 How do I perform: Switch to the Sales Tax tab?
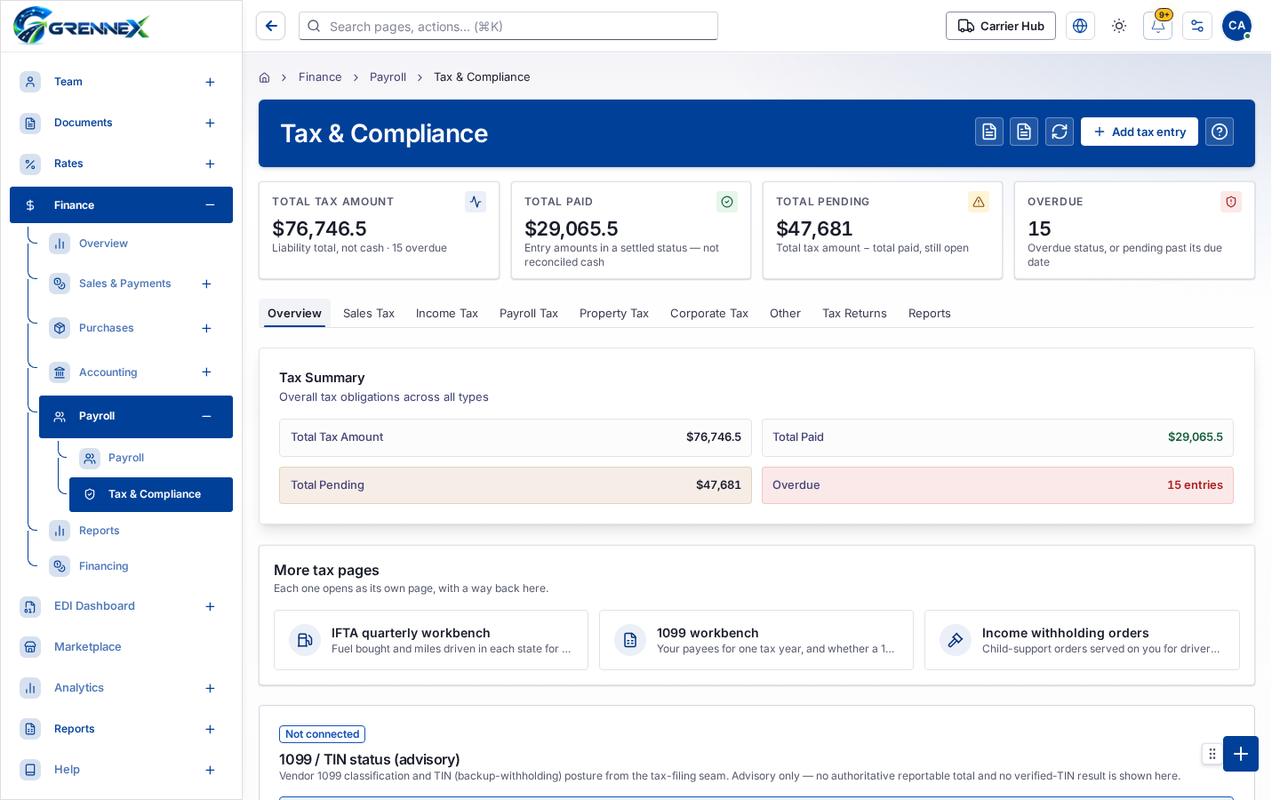point(369,313)
